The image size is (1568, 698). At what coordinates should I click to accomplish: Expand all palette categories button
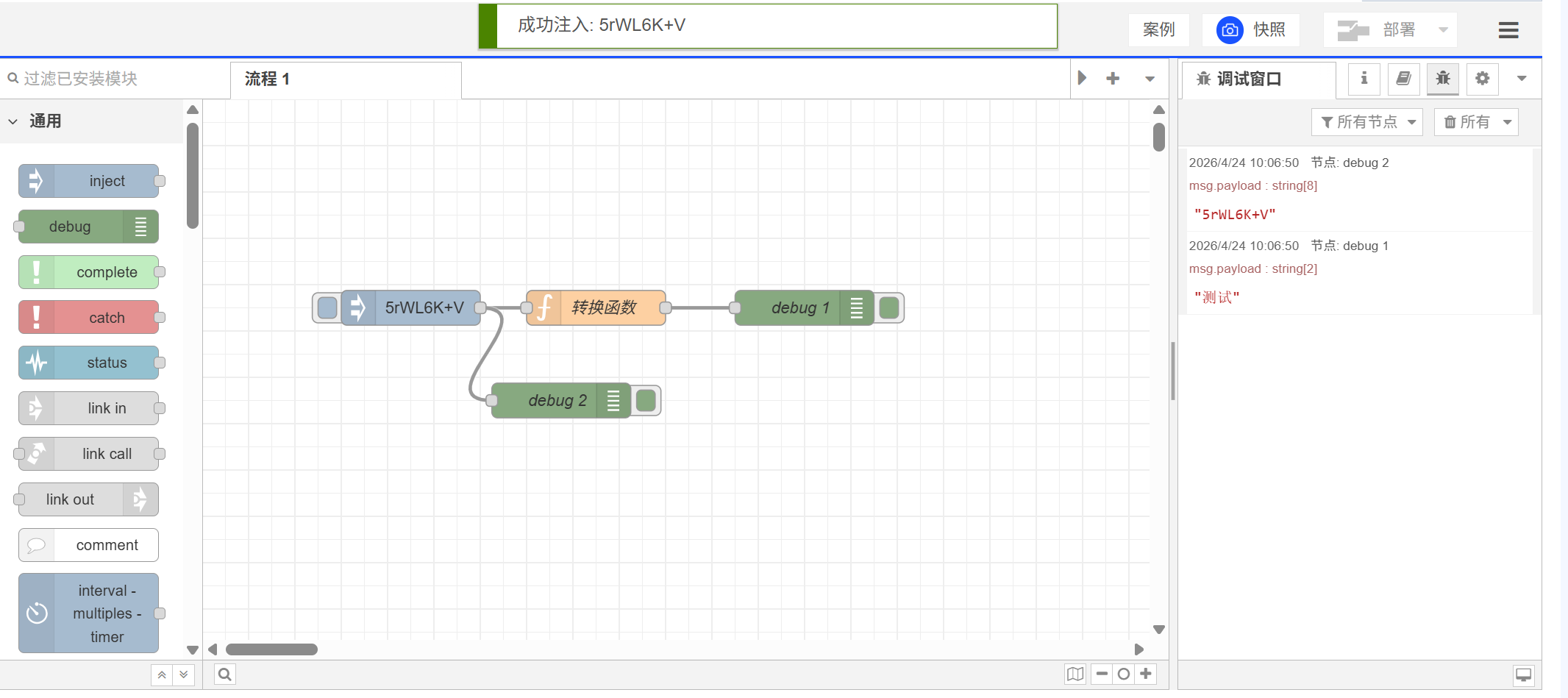[184, 674]
